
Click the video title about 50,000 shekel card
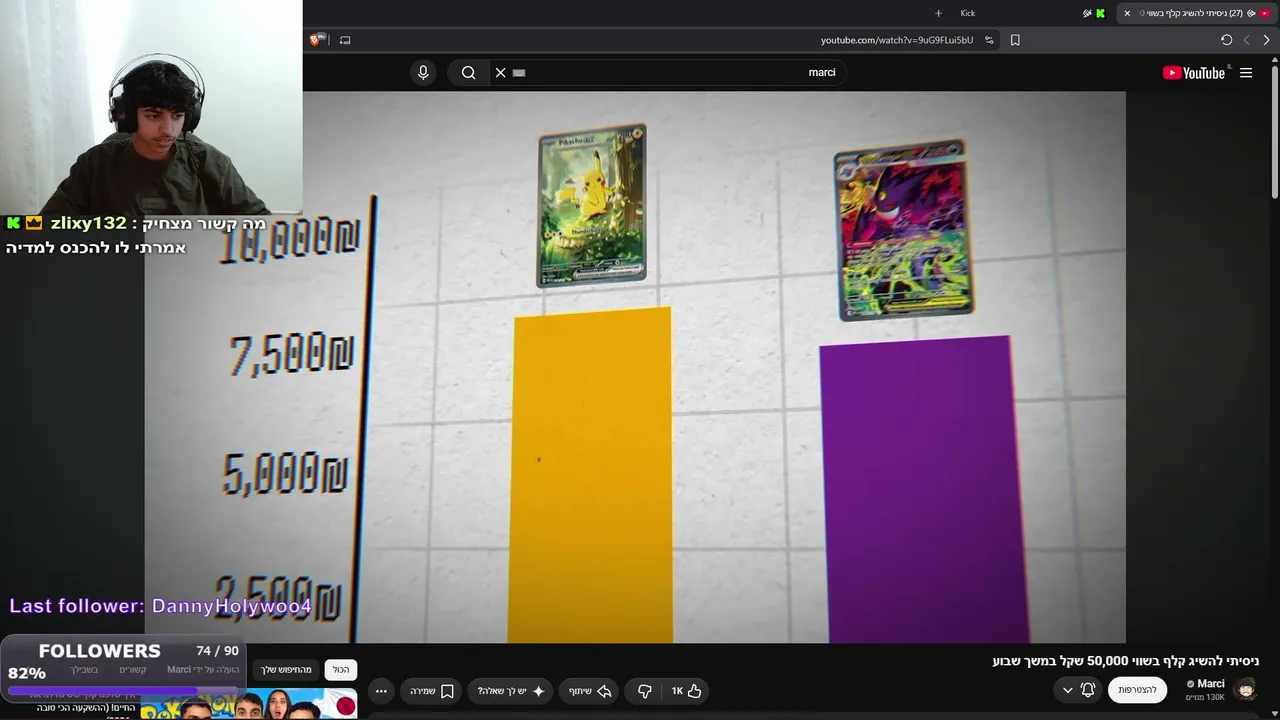[1125, 661]
